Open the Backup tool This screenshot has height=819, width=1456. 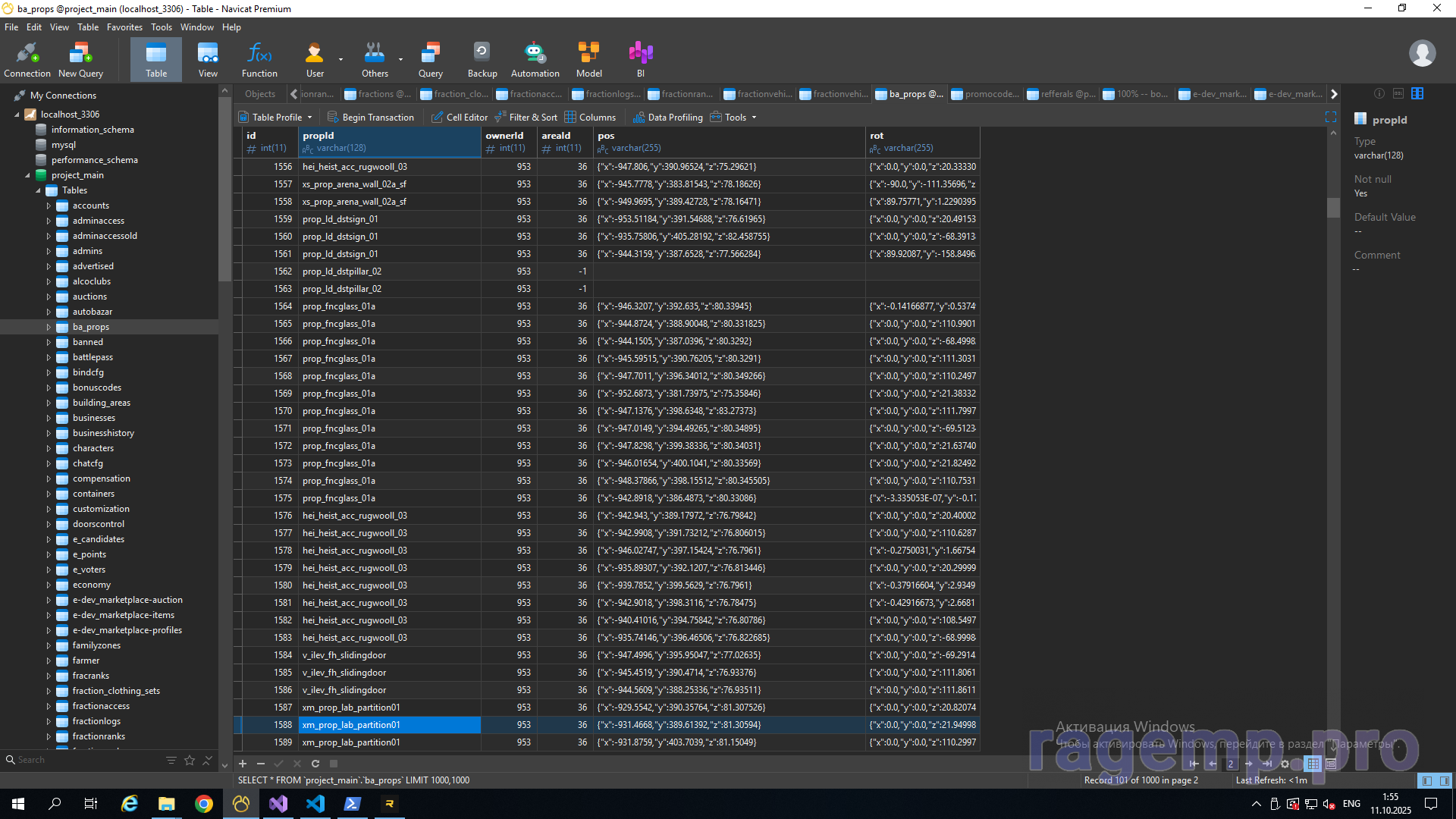coord(482,60)
